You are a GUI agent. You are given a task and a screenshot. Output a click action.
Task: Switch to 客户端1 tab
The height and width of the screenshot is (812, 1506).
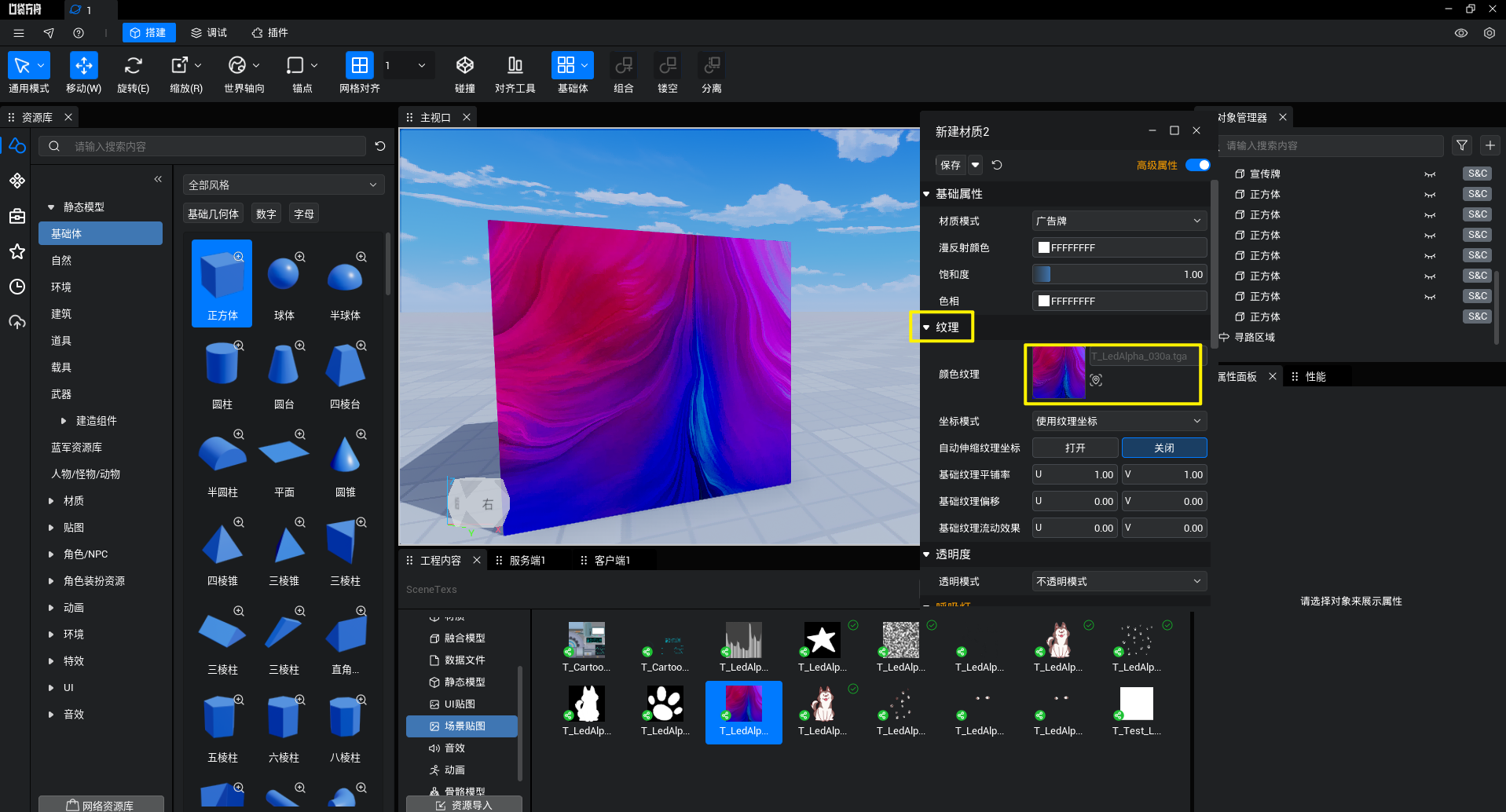(611, 560)
